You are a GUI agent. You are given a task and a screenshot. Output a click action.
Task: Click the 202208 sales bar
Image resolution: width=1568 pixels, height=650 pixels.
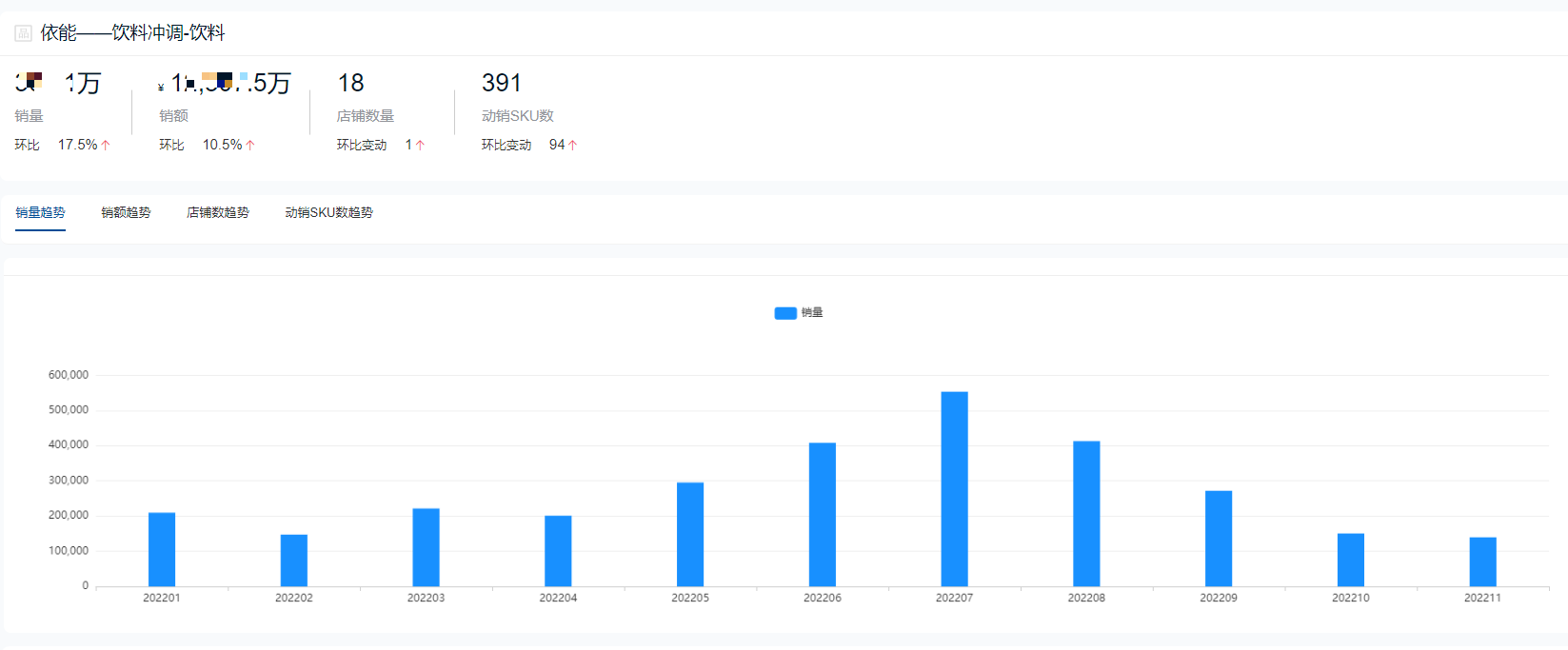(x=1086, y=514)
